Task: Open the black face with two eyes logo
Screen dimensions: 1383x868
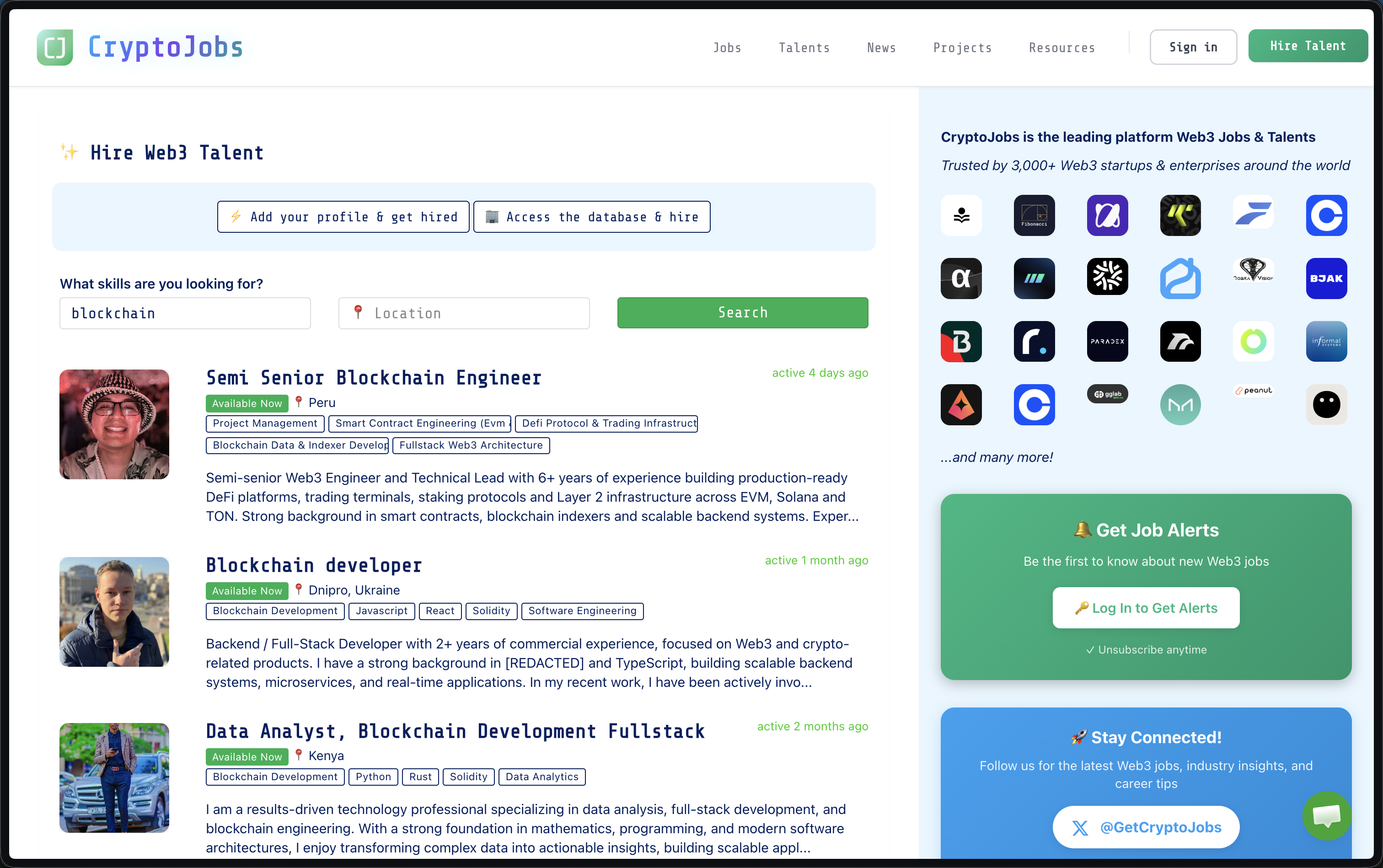Action: tap(1326, 405)
